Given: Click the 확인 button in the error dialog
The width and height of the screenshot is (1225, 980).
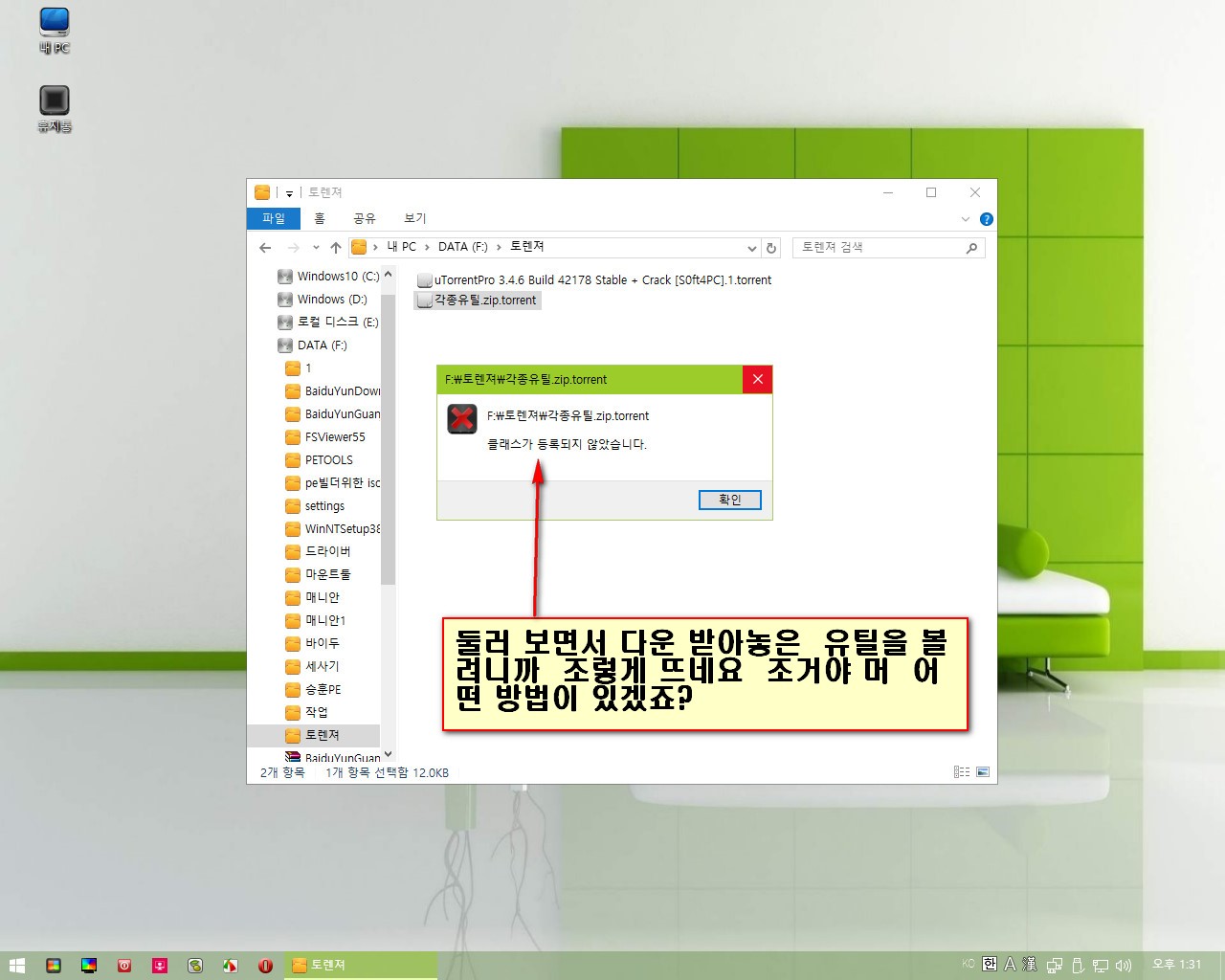Looking at the screenshot, I should click(729, 500).
